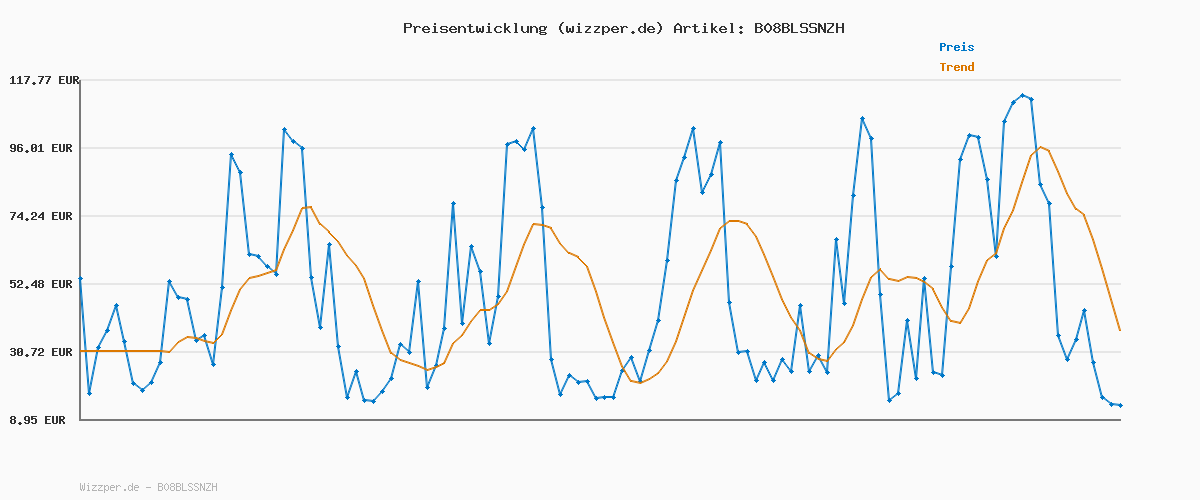Click the 52.48 EUR axis label
Image resolution: width=1200 pixels, height=500 pixels.
pyautogui.click(x=43, y=284)
